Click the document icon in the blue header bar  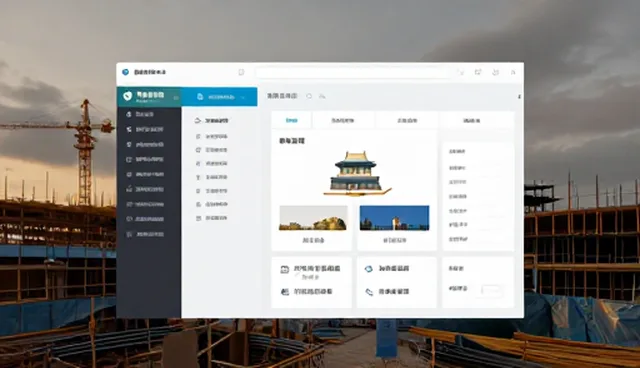point(200,97)
